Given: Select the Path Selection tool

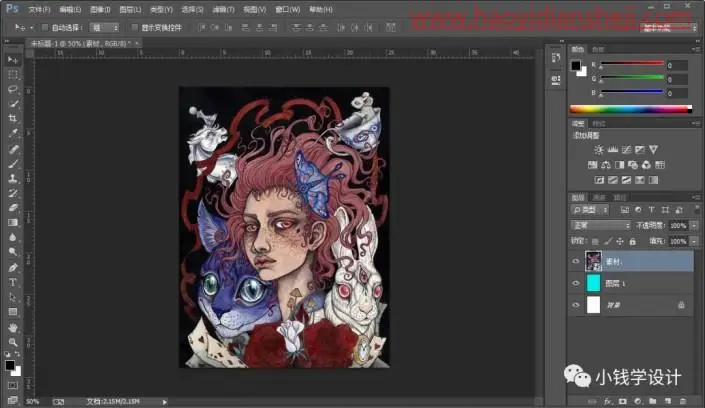Looking at the screenshot, I should [x=13, y=297].
